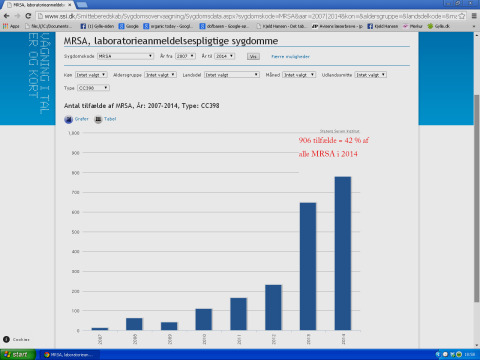Follow the Færre muligheder link
This screenshot has height=360, width=480.
tap(290, 57)
